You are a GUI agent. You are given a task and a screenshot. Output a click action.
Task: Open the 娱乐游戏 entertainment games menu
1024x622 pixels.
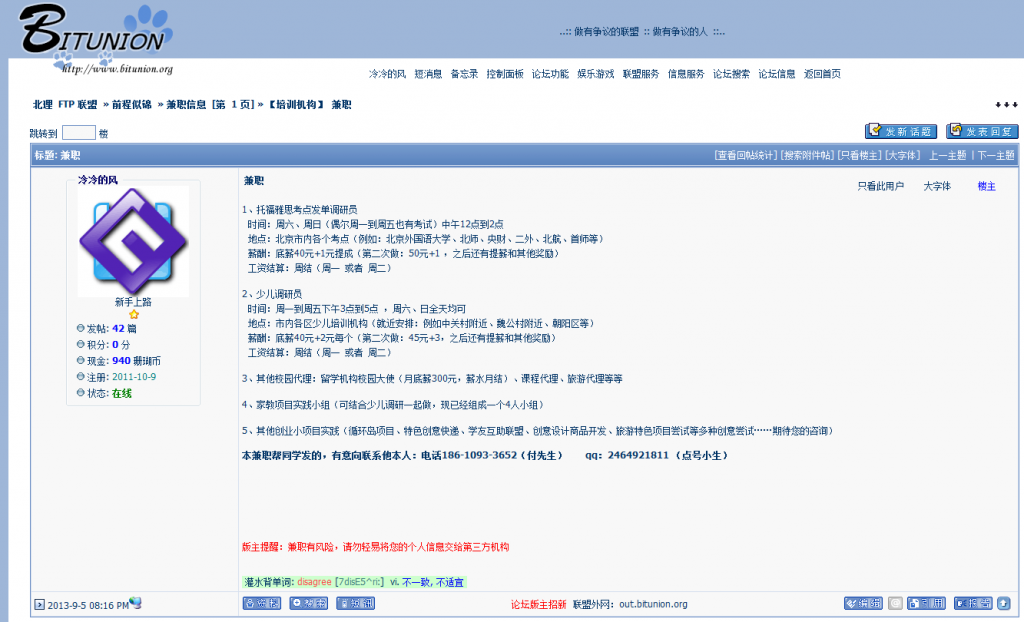[595, 74]
